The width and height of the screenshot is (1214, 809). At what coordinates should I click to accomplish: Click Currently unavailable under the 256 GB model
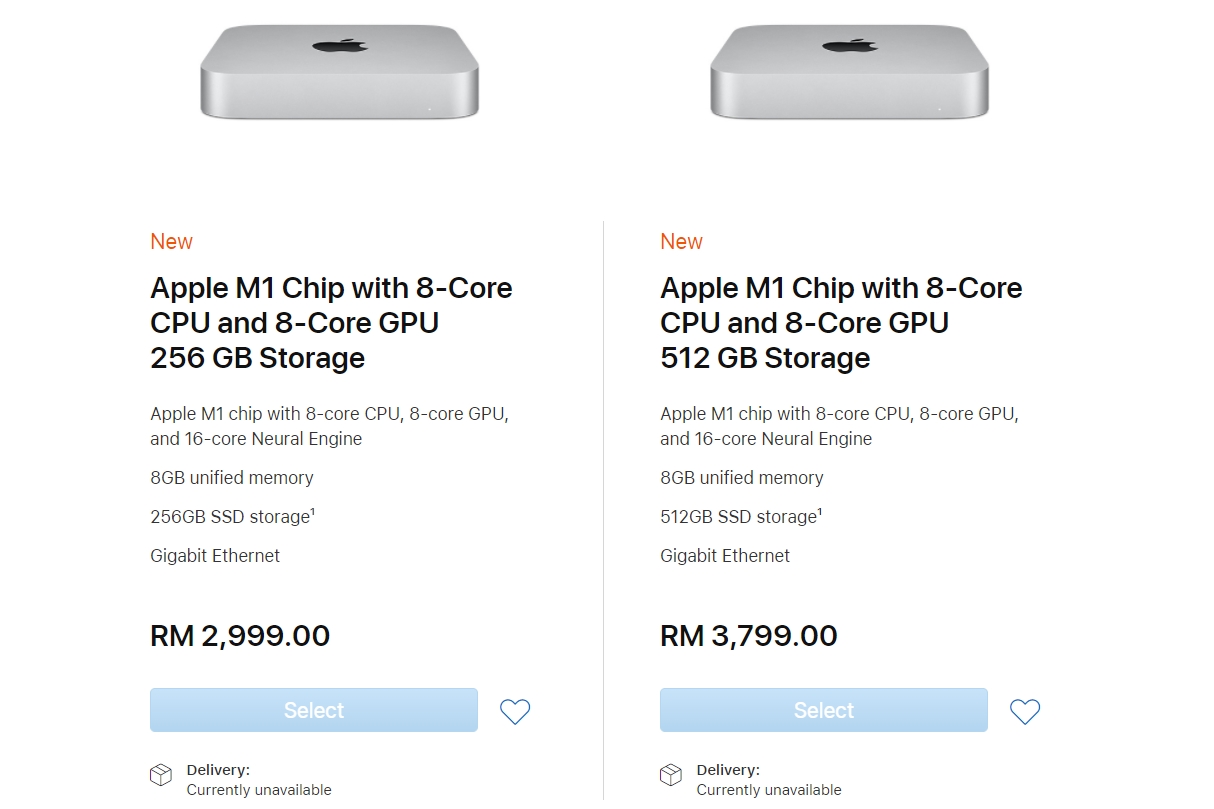pyautogui.click(x=259, y=790)
